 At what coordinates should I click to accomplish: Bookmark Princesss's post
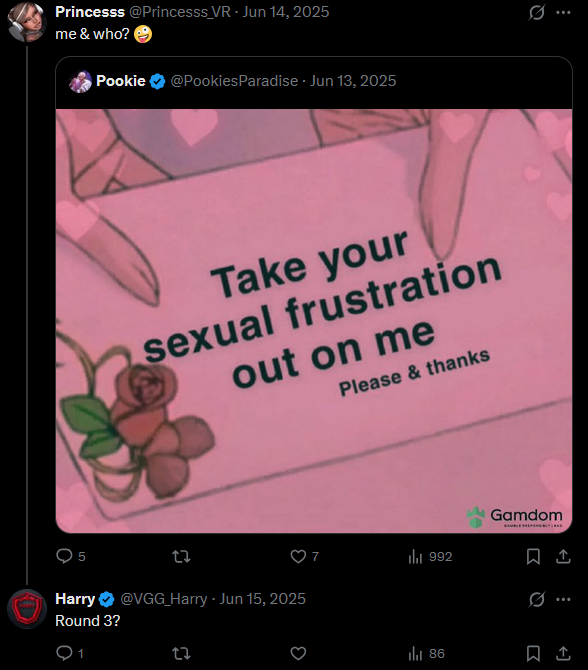(x=533, y=556)
